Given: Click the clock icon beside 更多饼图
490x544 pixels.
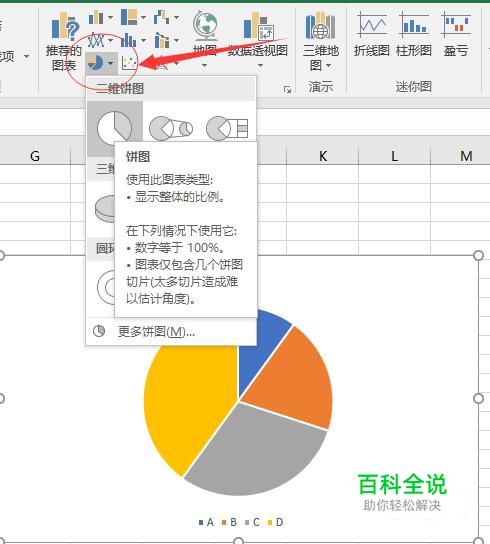Looking at the screenshot, I should [99, 331].
